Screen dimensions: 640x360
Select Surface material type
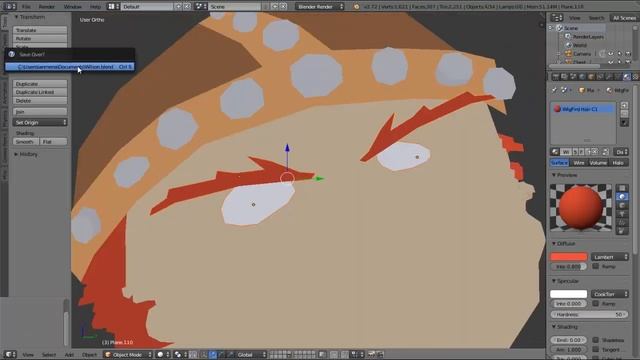pos(559,163)
